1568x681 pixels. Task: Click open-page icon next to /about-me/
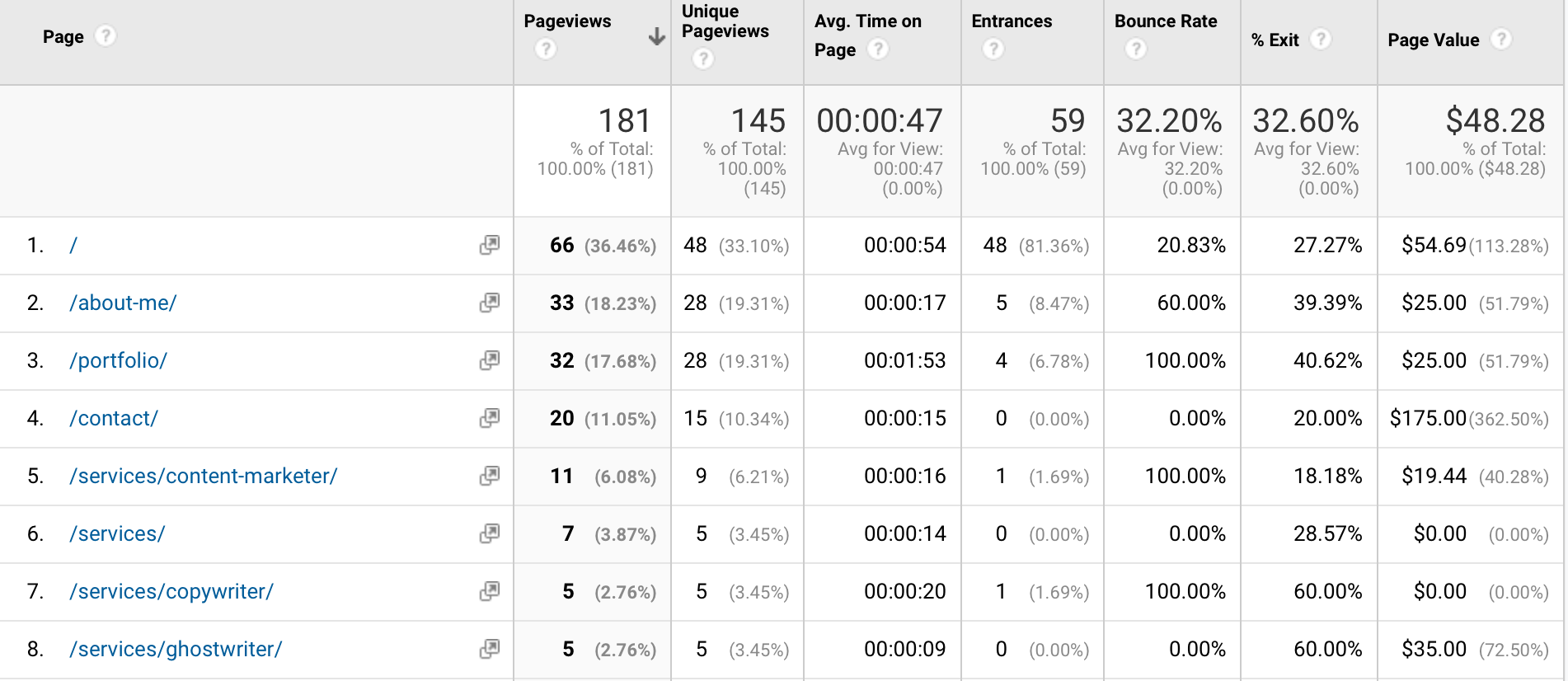pyautogui.click(x=489, y=303)
